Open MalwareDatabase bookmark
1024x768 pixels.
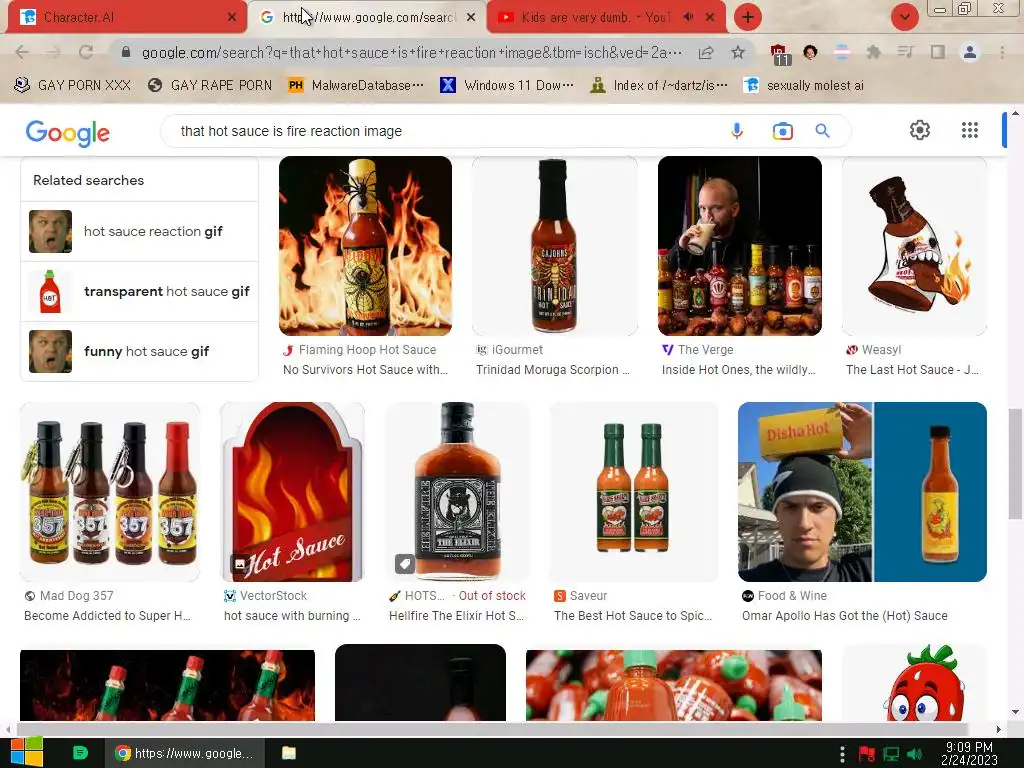coord(356,86)
